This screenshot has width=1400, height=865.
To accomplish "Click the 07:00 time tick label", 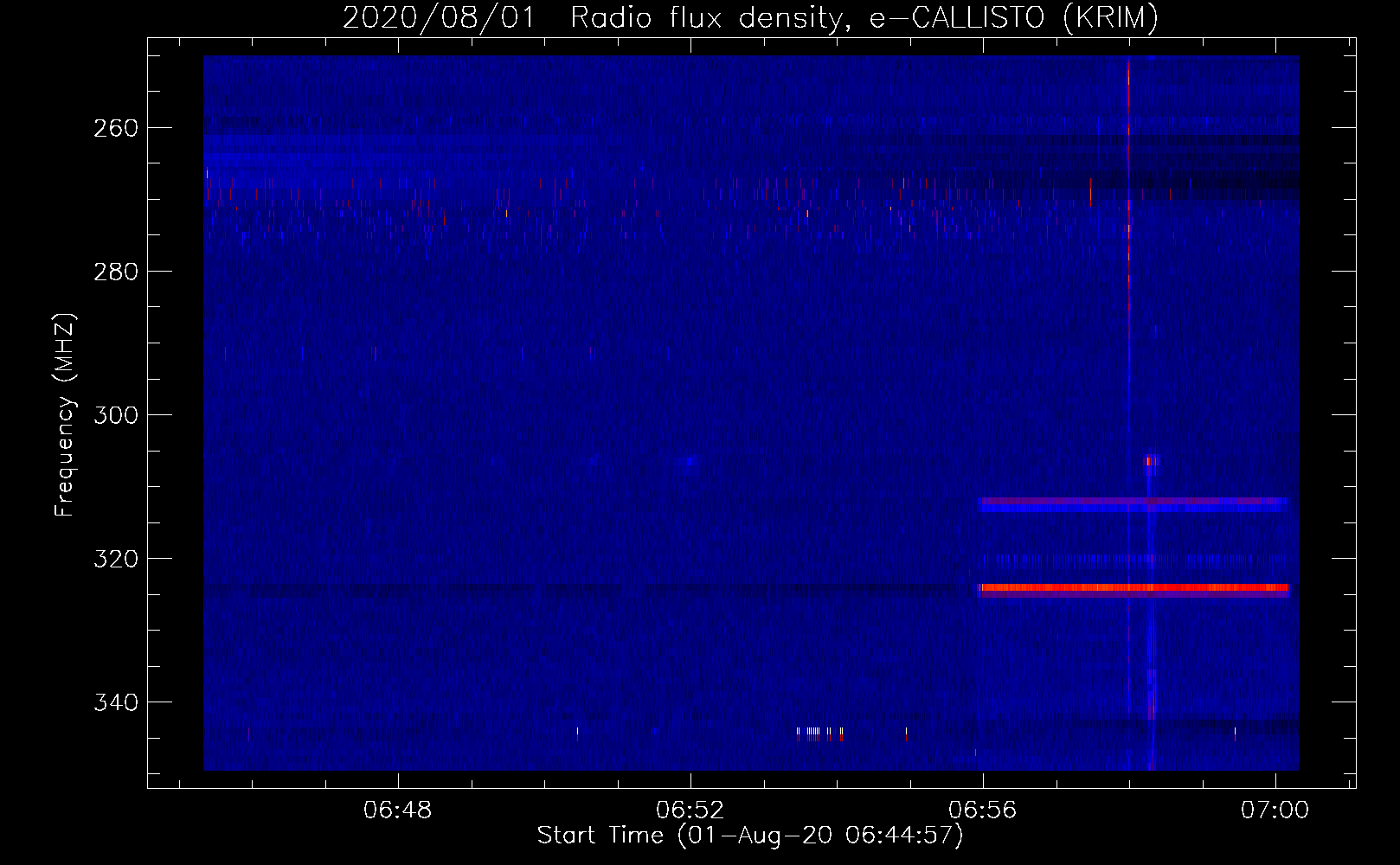I will pyautogui.click(x=1275, y=811).
